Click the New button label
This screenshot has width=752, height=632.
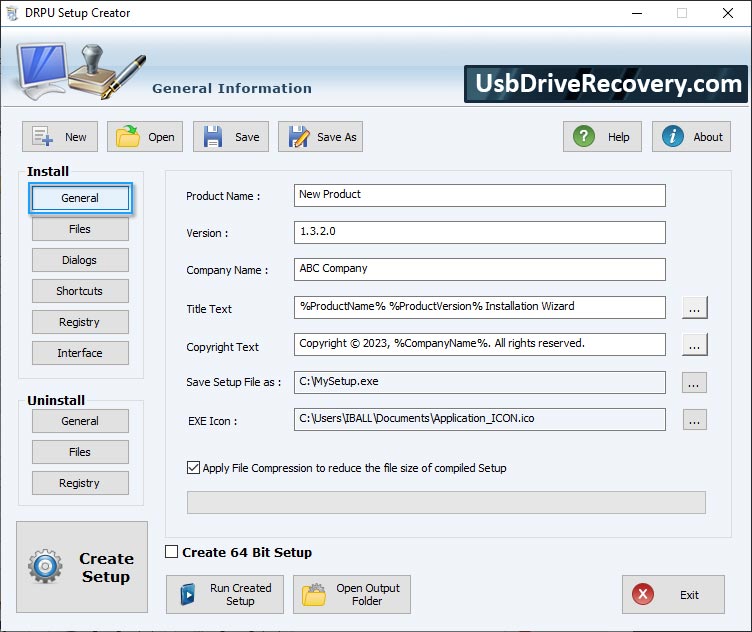(x=76, y=137)
